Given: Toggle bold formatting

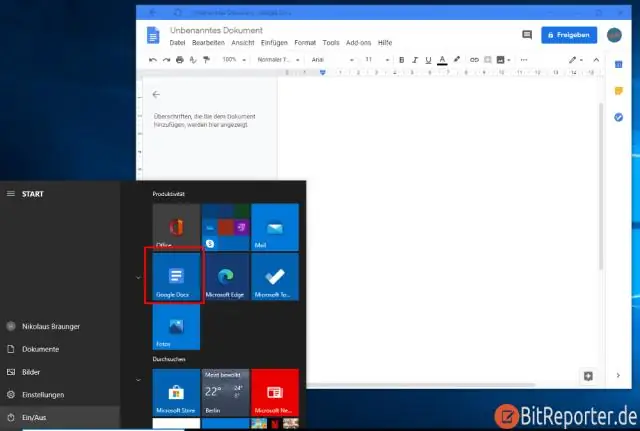Looking at the screenshot, I should (x=402, y=60).
